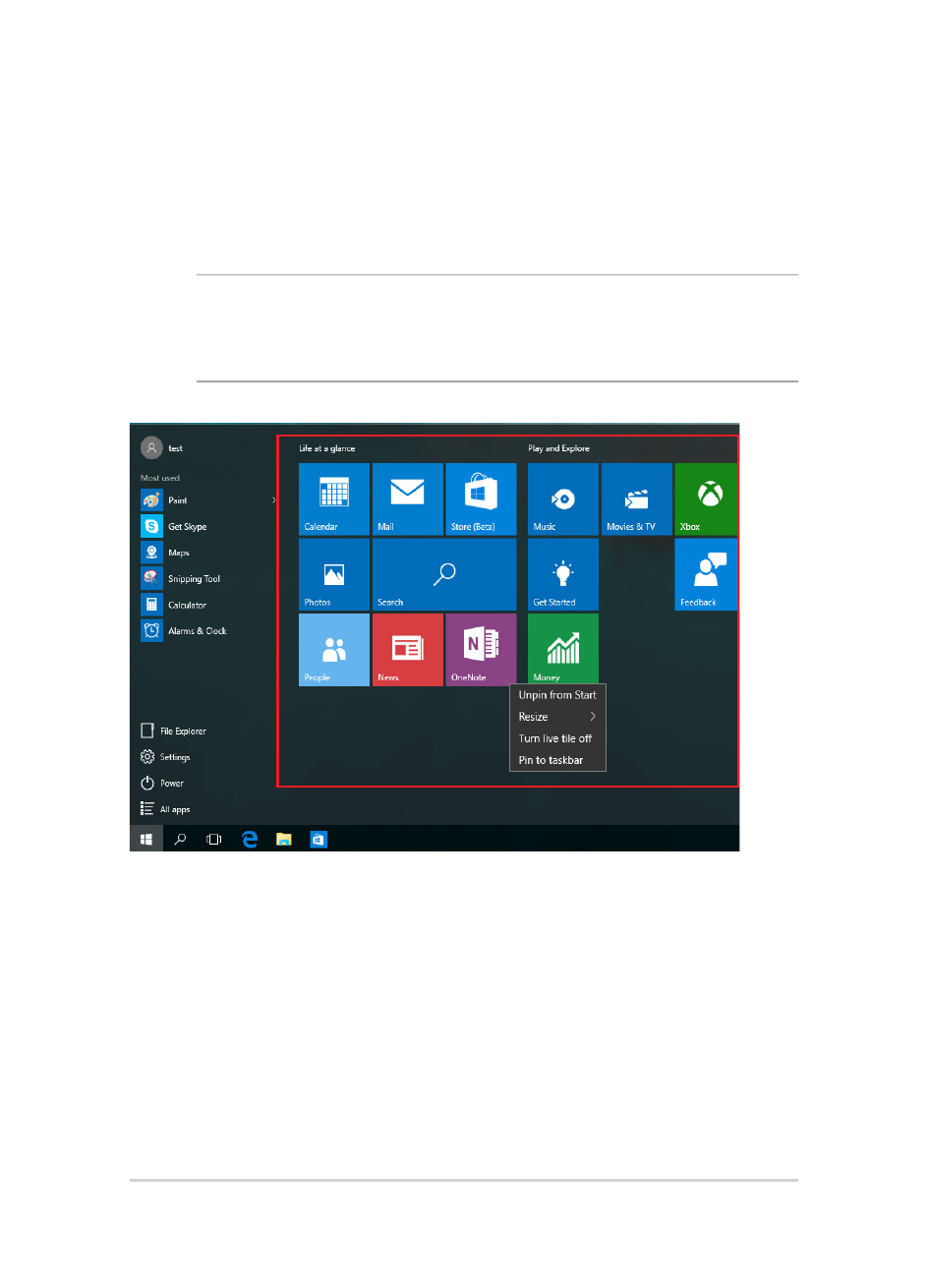
Task: Open taskbar search magnifier
Action: [x=180, y=840]
